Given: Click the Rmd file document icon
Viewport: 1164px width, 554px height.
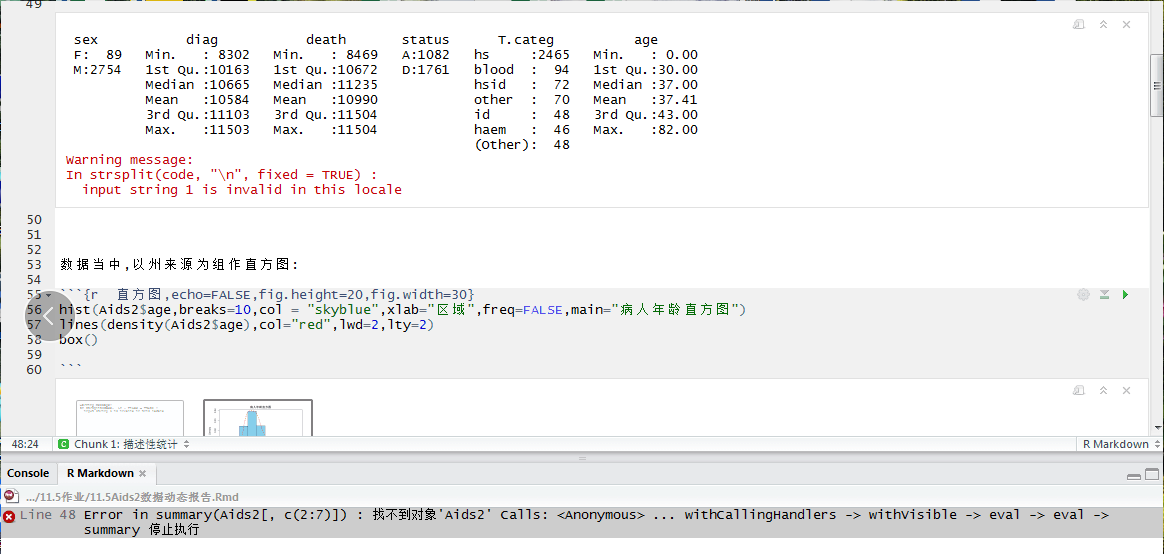Looking at the screenshot, I should pos(10,497).
